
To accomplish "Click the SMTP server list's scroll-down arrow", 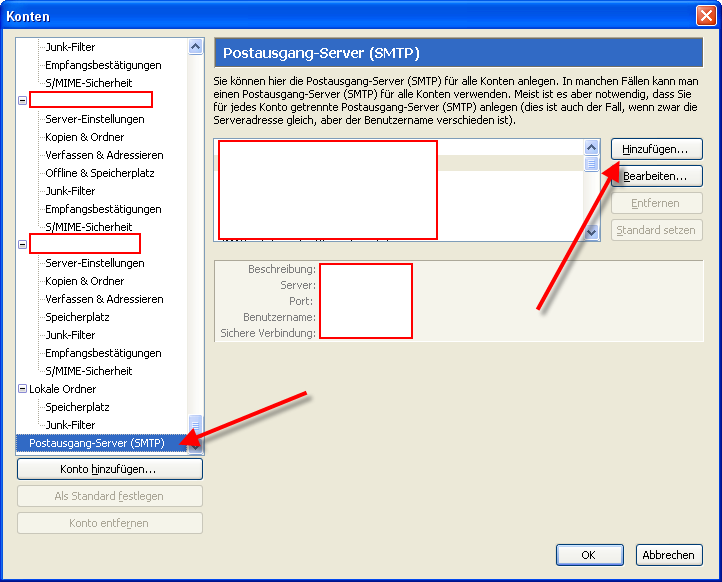I will point(591,231).
